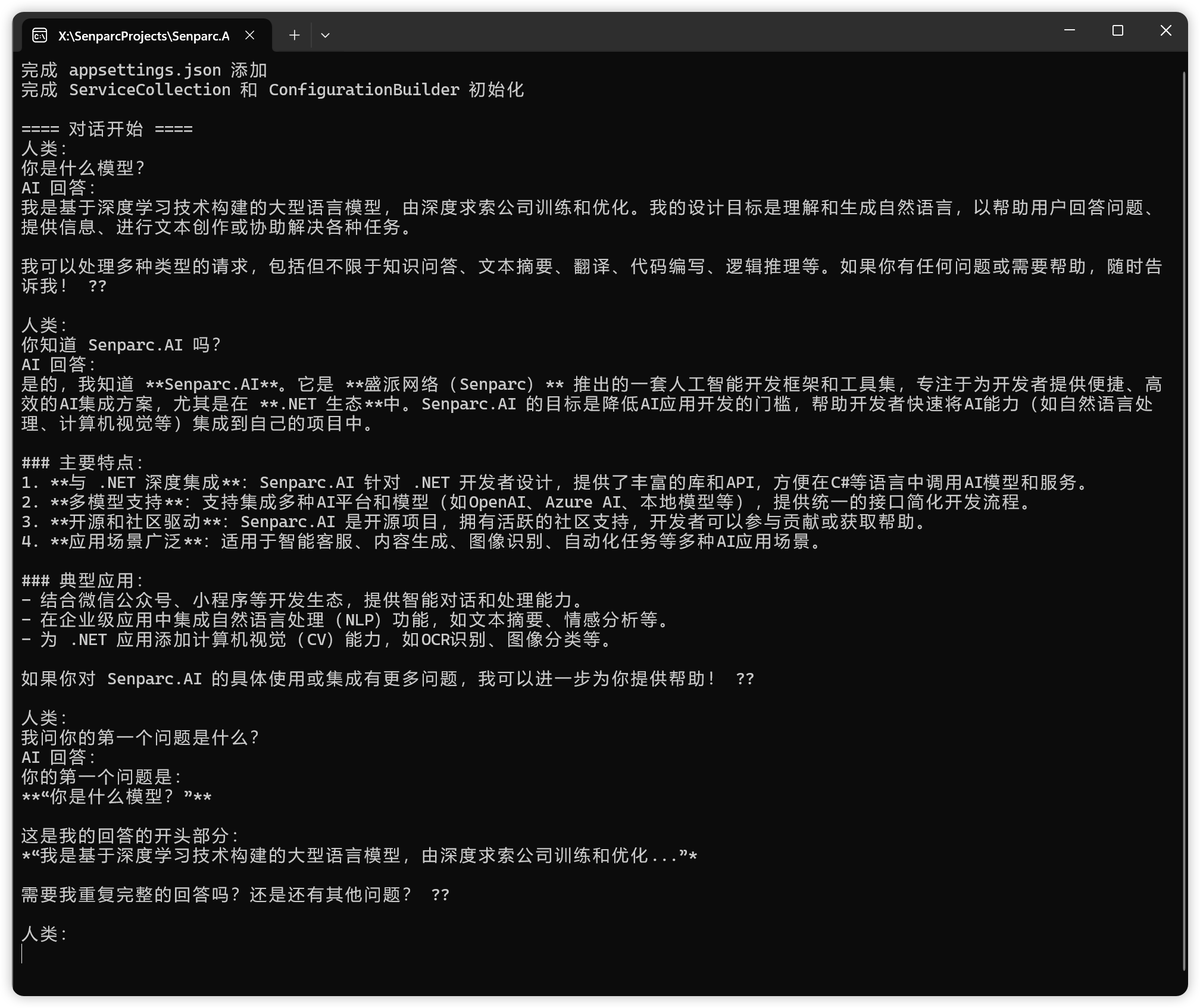Click the ConfigurationBuilder word
This screenshot has width=1200, height=1008.
click(364, 90)
